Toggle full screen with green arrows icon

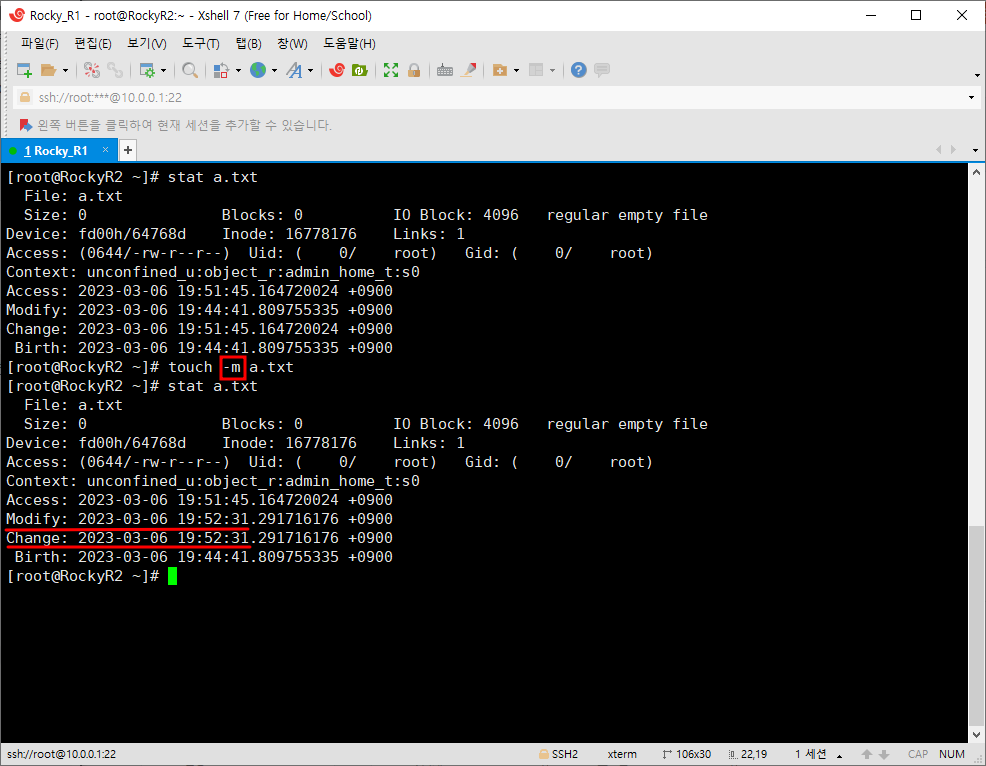tap(391, 70)
